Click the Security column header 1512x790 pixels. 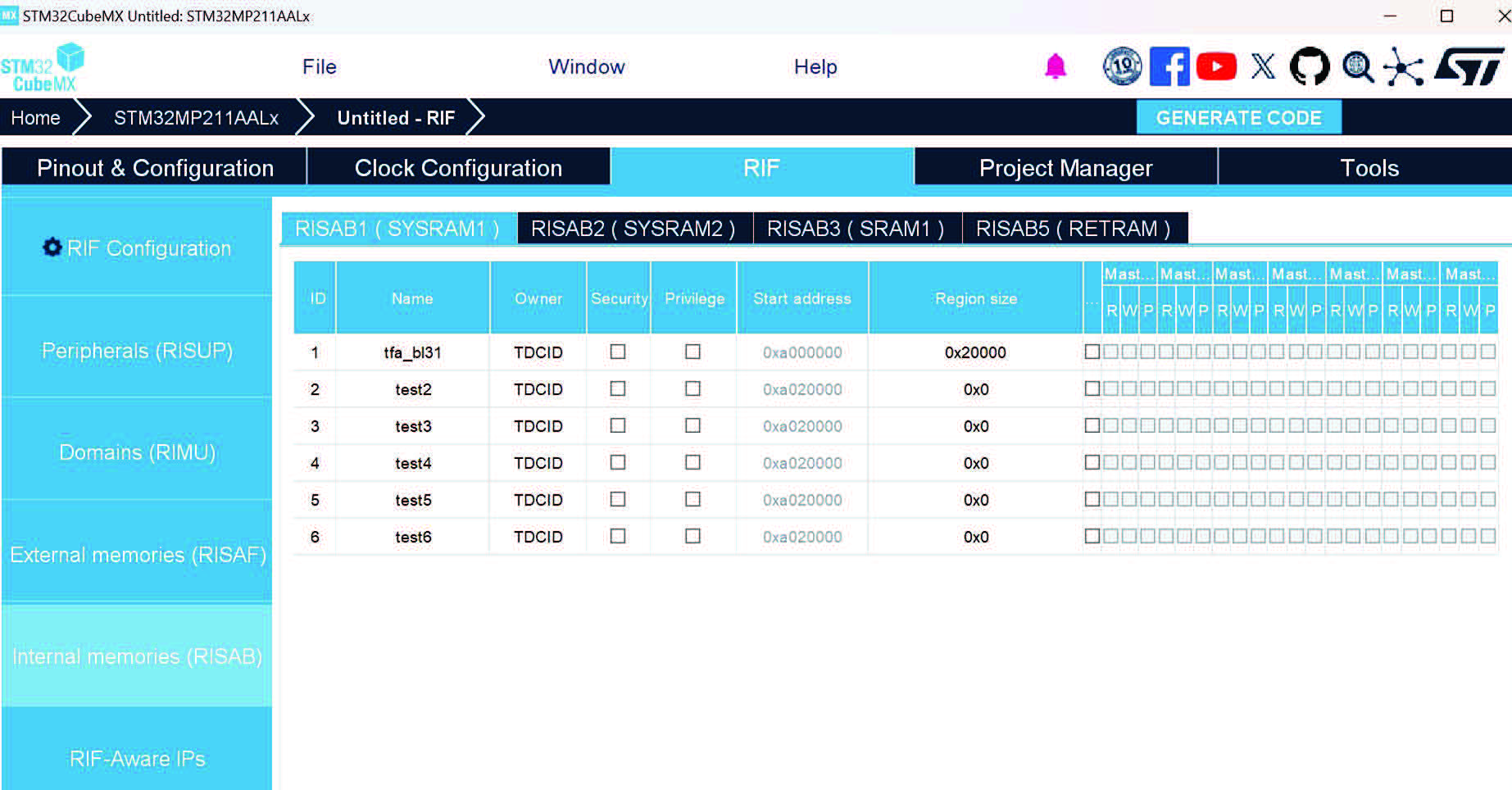(x=619, y=298)
